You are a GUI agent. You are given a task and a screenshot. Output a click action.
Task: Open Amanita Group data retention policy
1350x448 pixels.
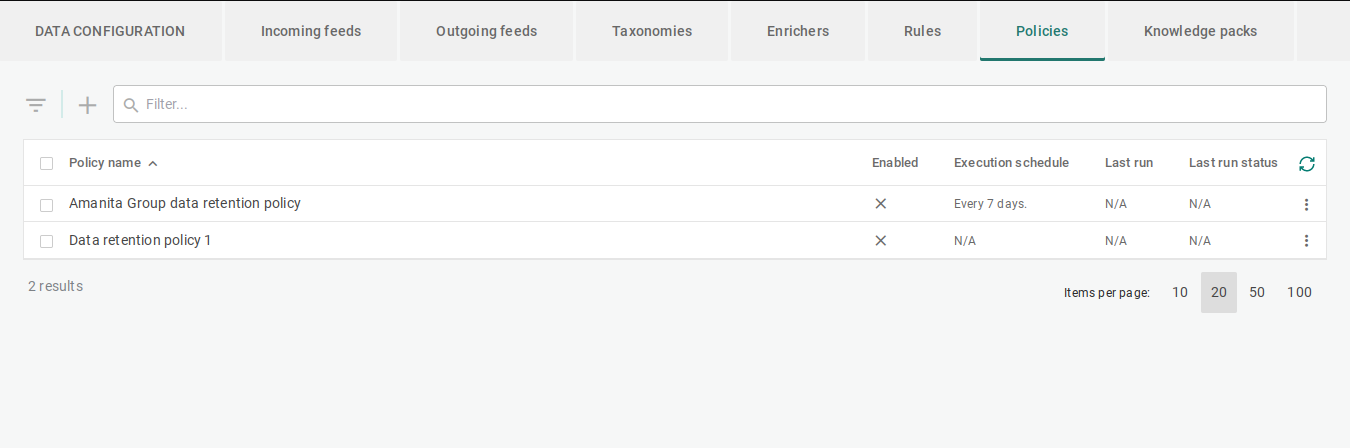(x=185, y=204)
